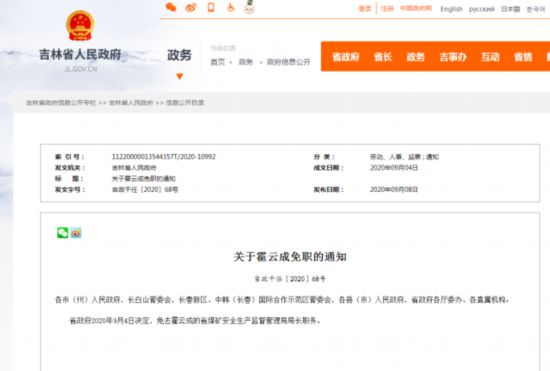Click the national emblem logo

(x=80, y=26)
